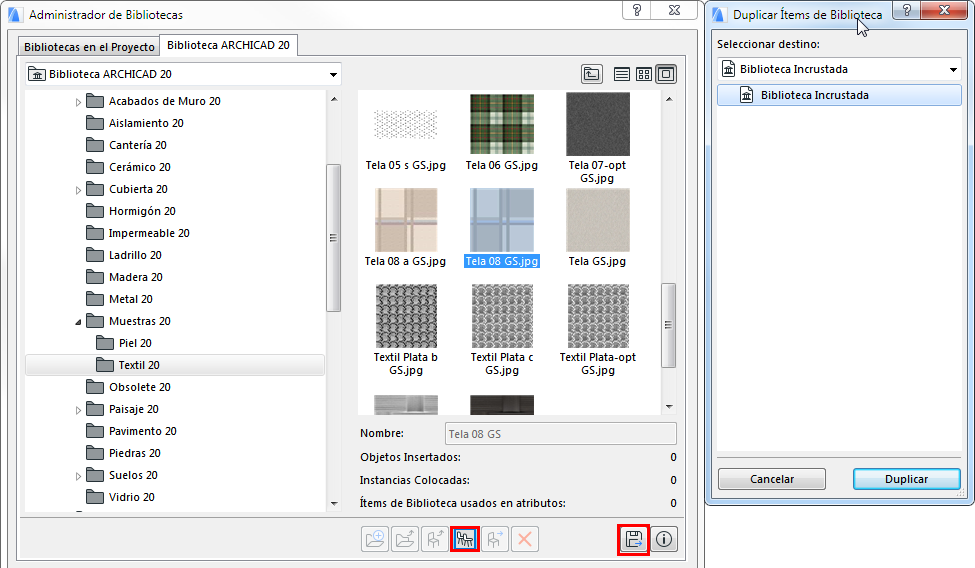This screenshot has height=568, width=975.
Task: Open the information button with the i icon
Action: [x=664, y=539]
